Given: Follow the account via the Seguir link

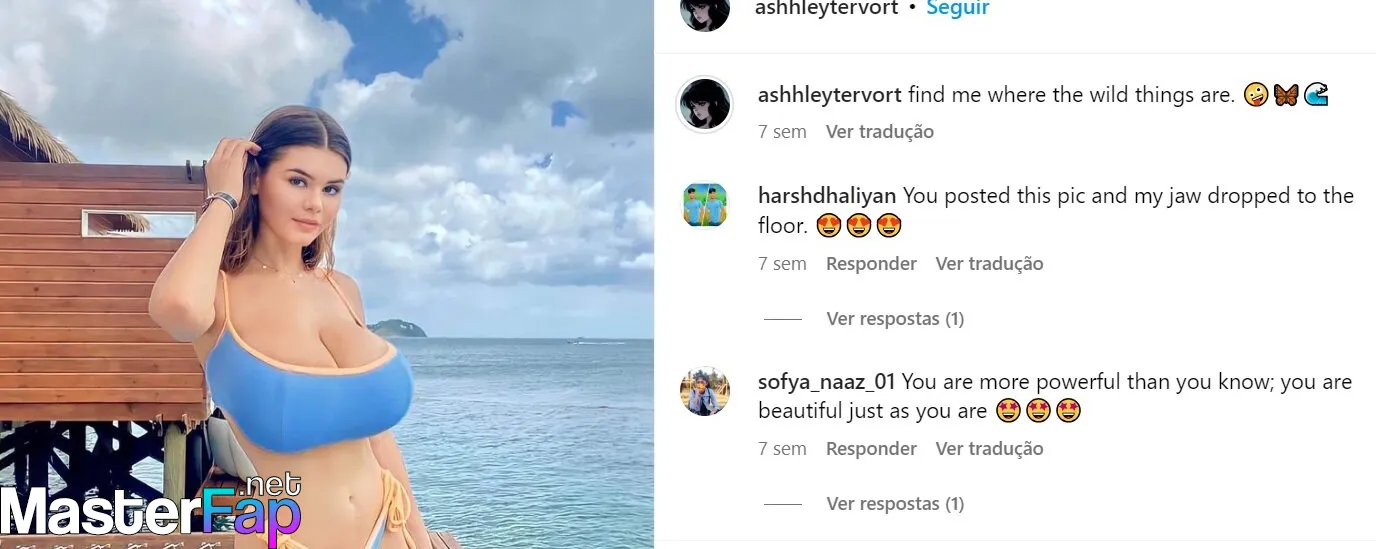Looking at the screenshot, I should point(958,9).
